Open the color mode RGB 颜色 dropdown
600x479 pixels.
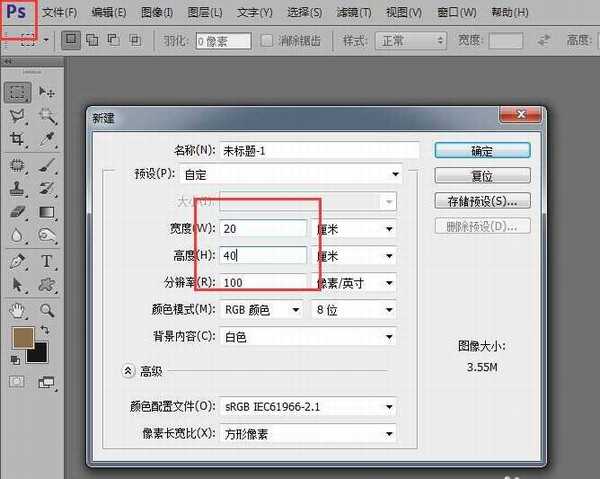(x=262, y=310)
